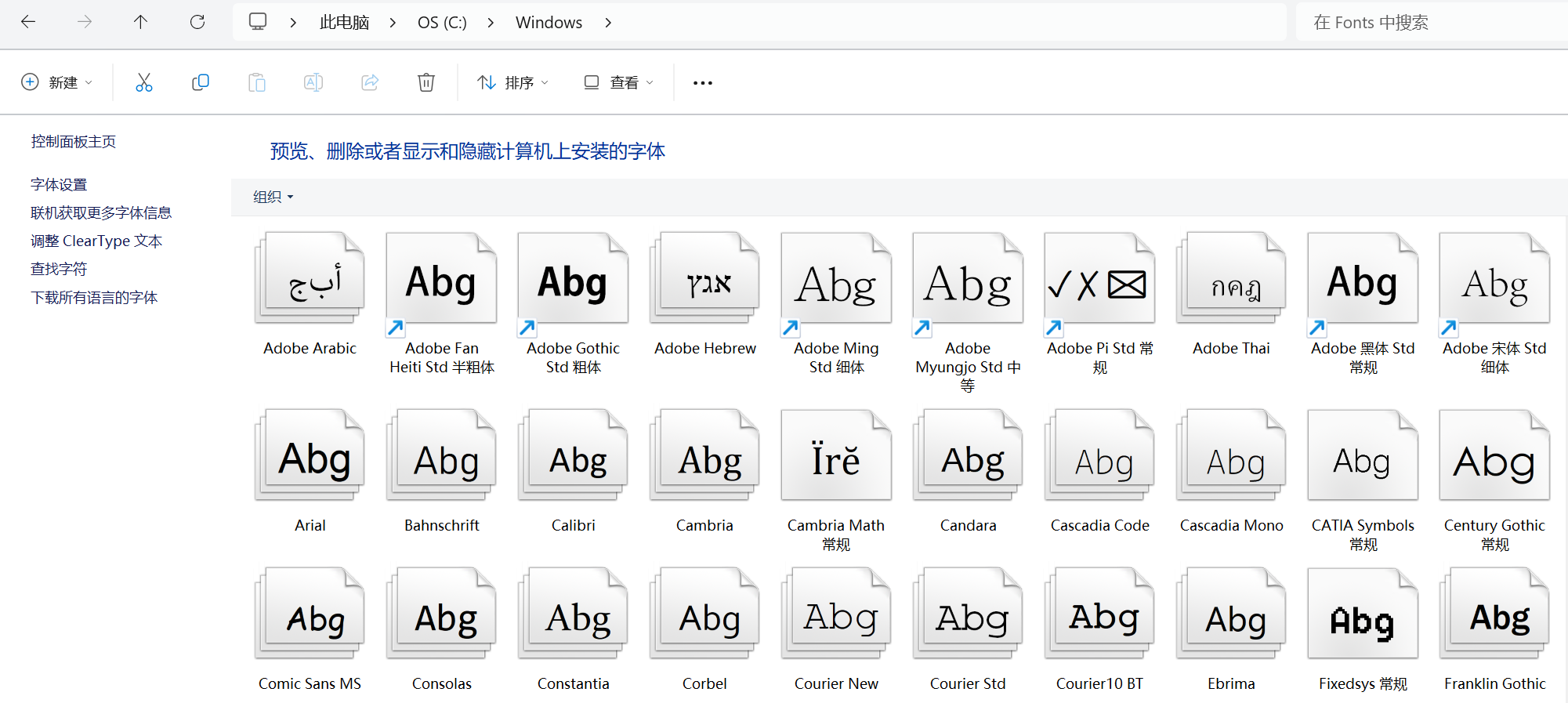Expand chevron after 此电脑 in address bar
This screenshot has width=1568, height=703.
coord(393,23)
